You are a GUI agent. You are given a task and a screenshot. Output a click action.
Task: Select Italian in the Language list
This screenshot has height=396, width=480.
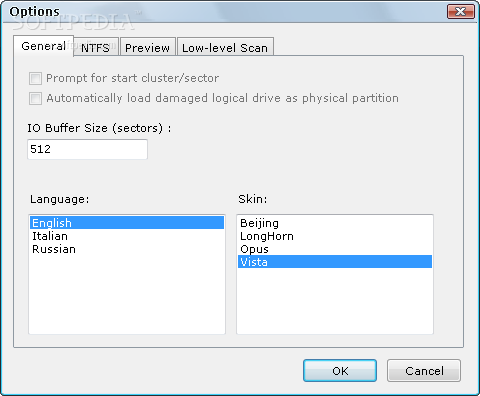point(127,236)
